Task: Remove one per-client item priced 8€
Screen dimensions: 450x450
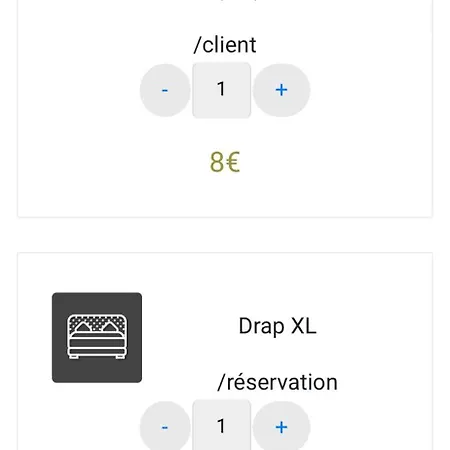Action: coord(165,90)
